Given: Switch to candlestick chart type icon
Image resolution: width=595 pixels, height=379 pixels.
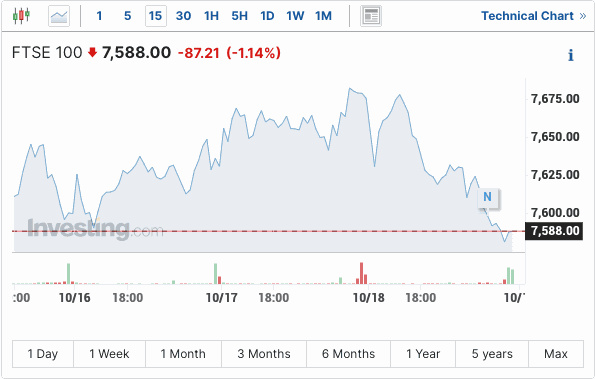Looking at the screenshot, I should 21,16.
